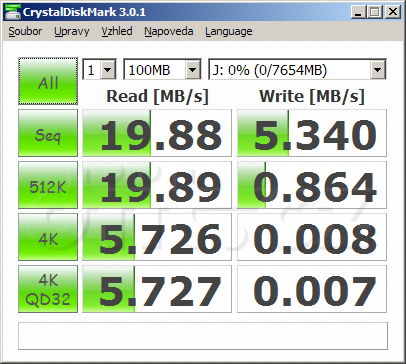406x364 pixels.
Task: Start the plain 4K benchmark test
Action: pos(48,237)
